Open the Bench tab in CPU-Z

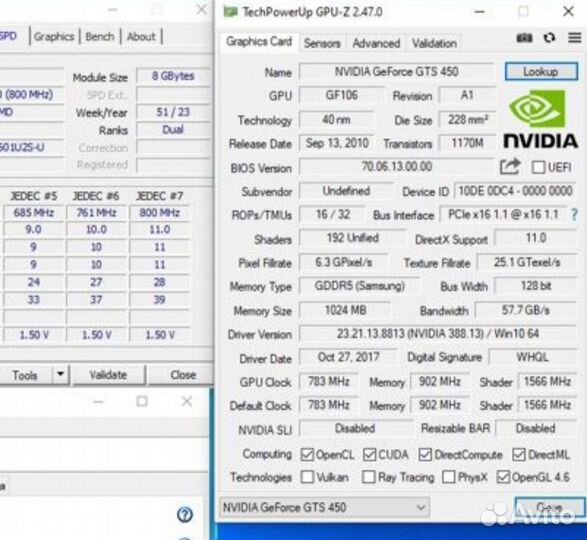point(100,36)
